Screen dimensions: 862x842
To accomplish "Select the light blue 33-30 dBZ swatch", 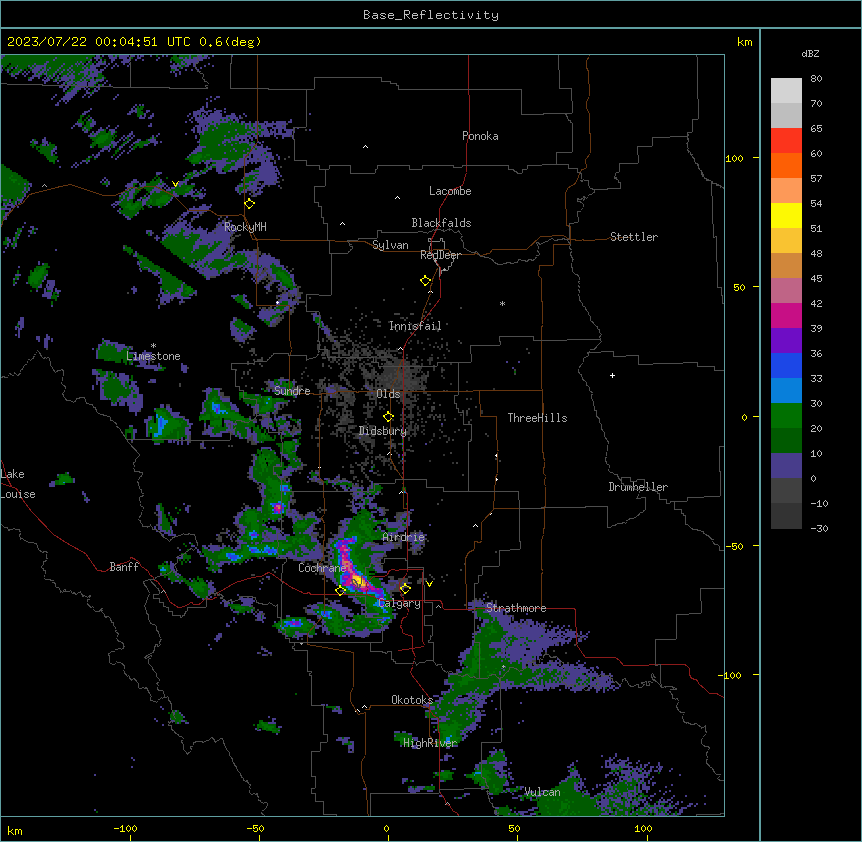I will (x=786, y=391).
